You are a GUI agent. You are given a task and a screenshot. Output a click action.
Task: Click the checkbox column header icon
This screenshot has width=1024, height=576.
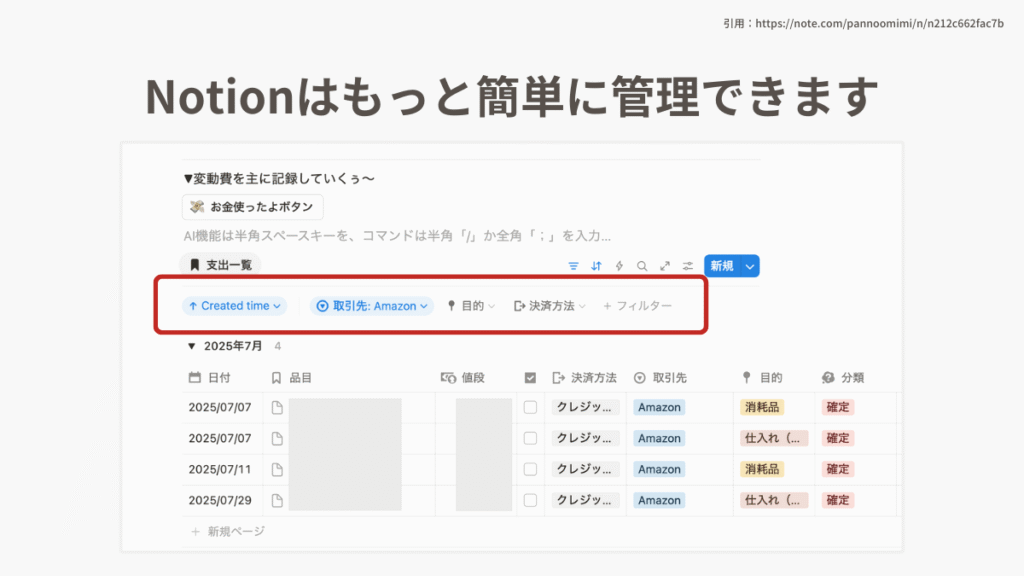530,378
